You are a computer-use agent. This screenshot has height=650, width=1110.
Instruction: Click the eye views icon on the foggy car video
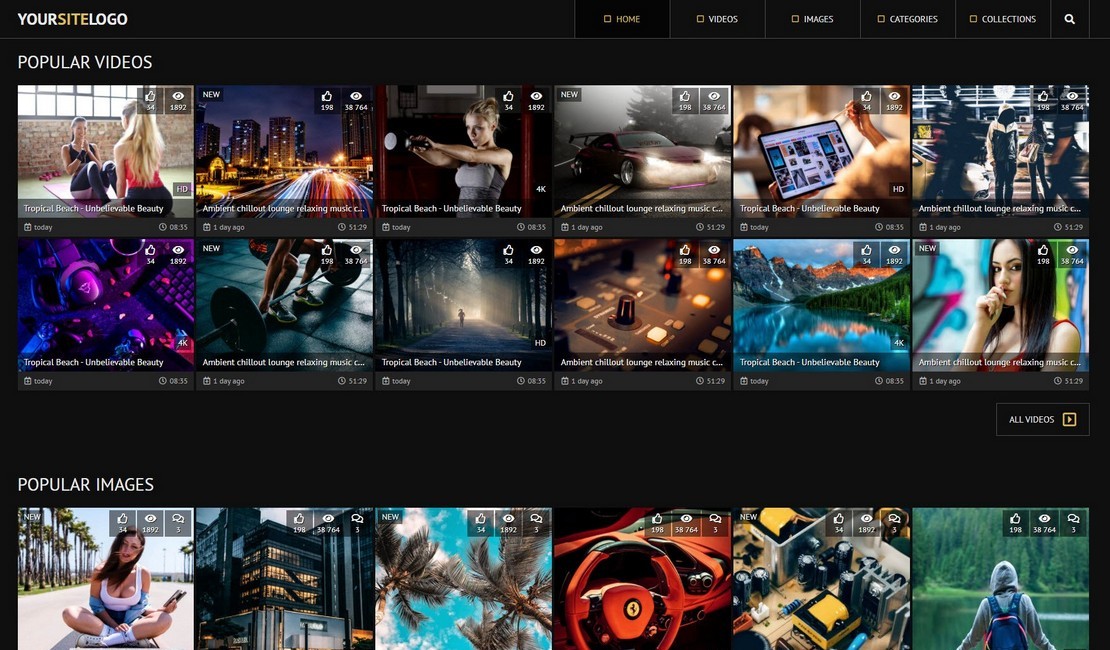click(x=714, y=96)
